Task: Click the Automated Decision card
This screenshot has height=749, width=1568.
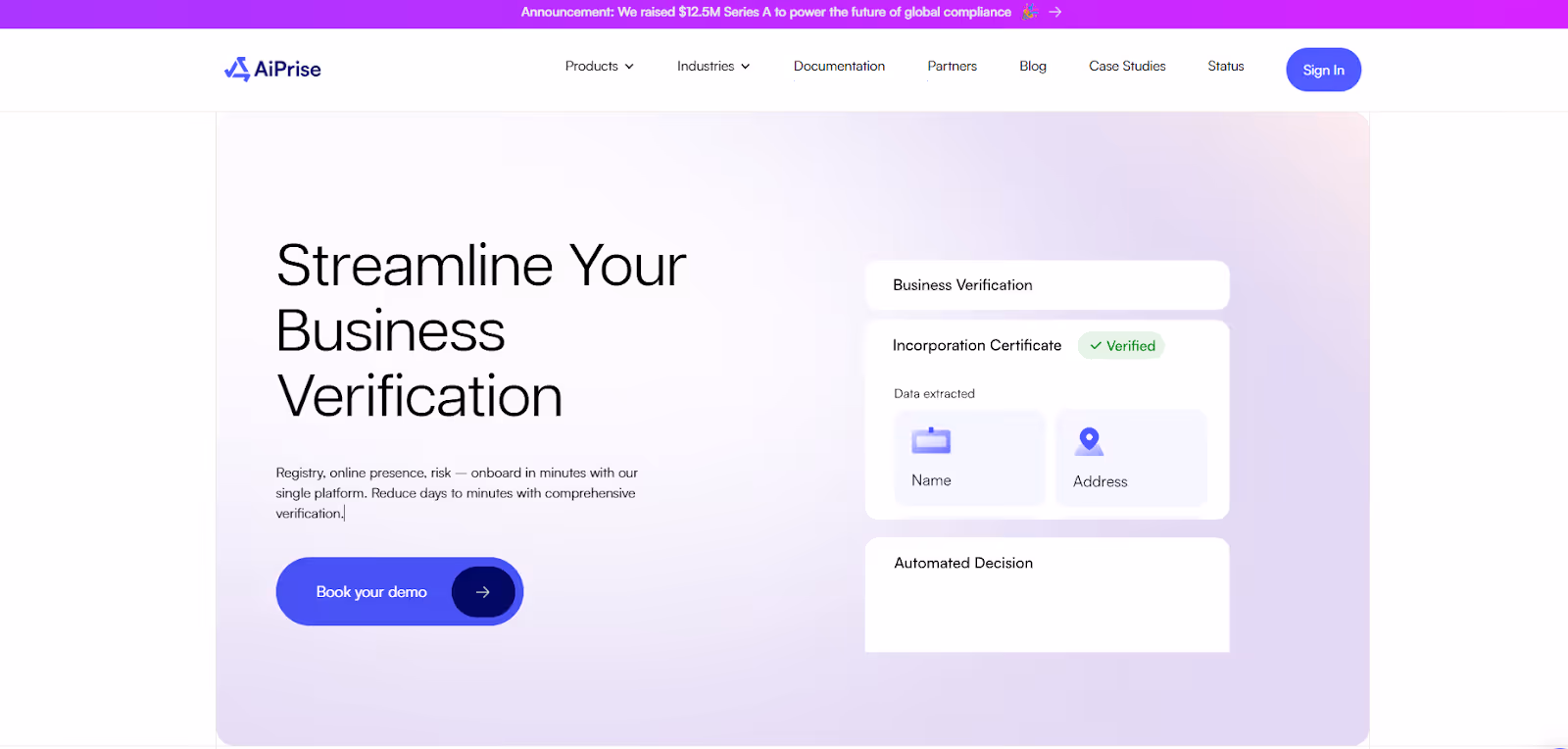Action: pyautogui.click(x=1047, y=594)
